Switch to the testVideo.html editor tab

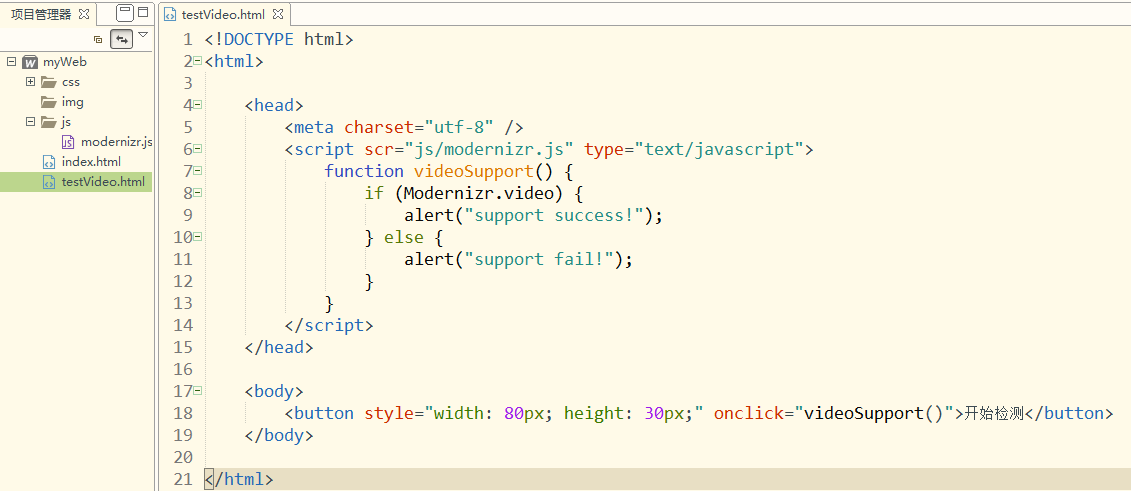pos(223,14)
